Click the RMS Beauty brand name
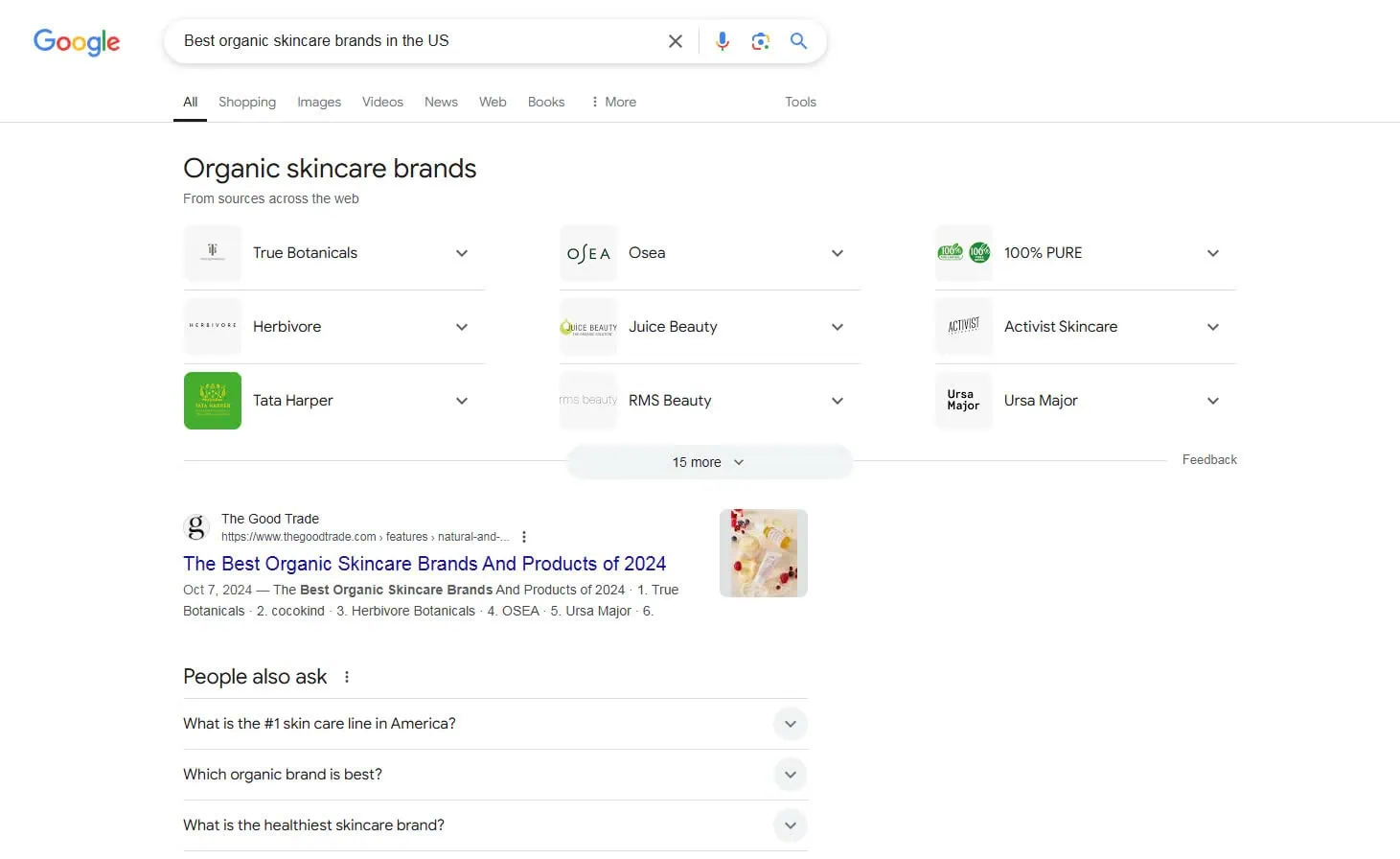 pyautogui.click(x=670, y=401)
